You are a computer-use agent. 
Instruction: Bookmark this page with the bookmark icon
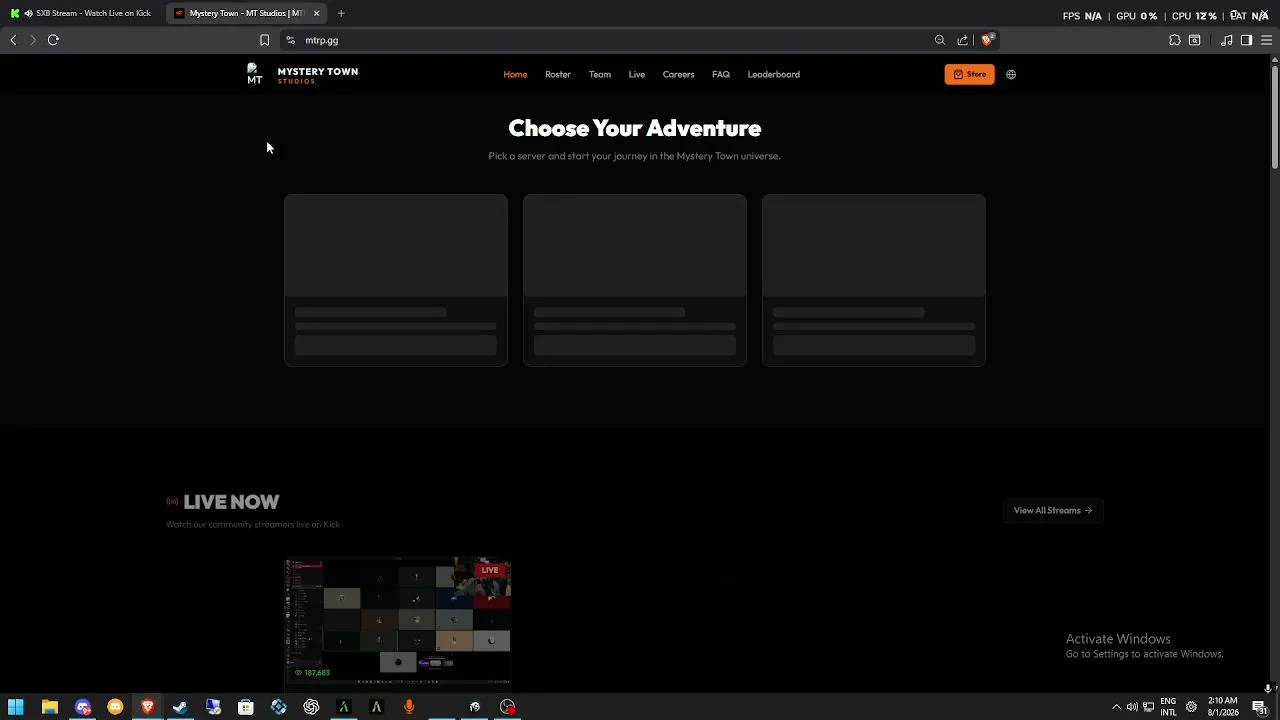(x=264, y=40)
